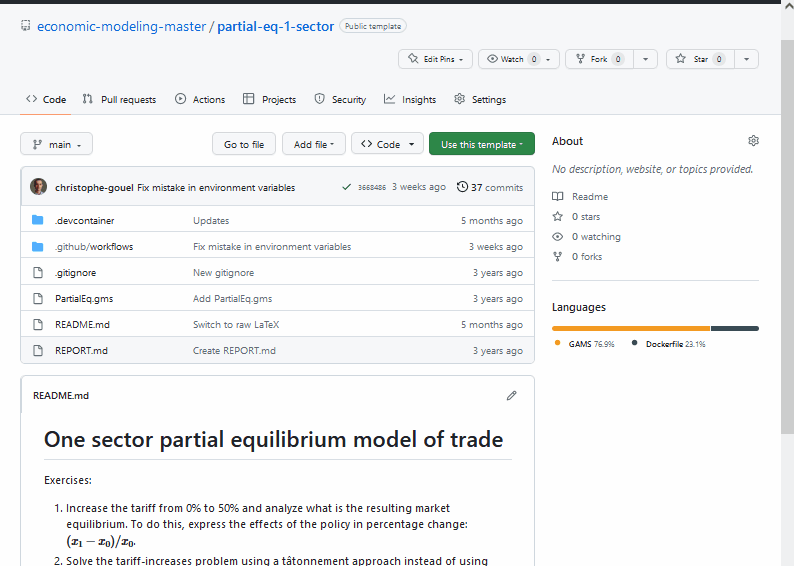Open the economic-modeling-master organization link
Image resolution: width=794 pixels, height=566 pixels.
coord(122,26)
